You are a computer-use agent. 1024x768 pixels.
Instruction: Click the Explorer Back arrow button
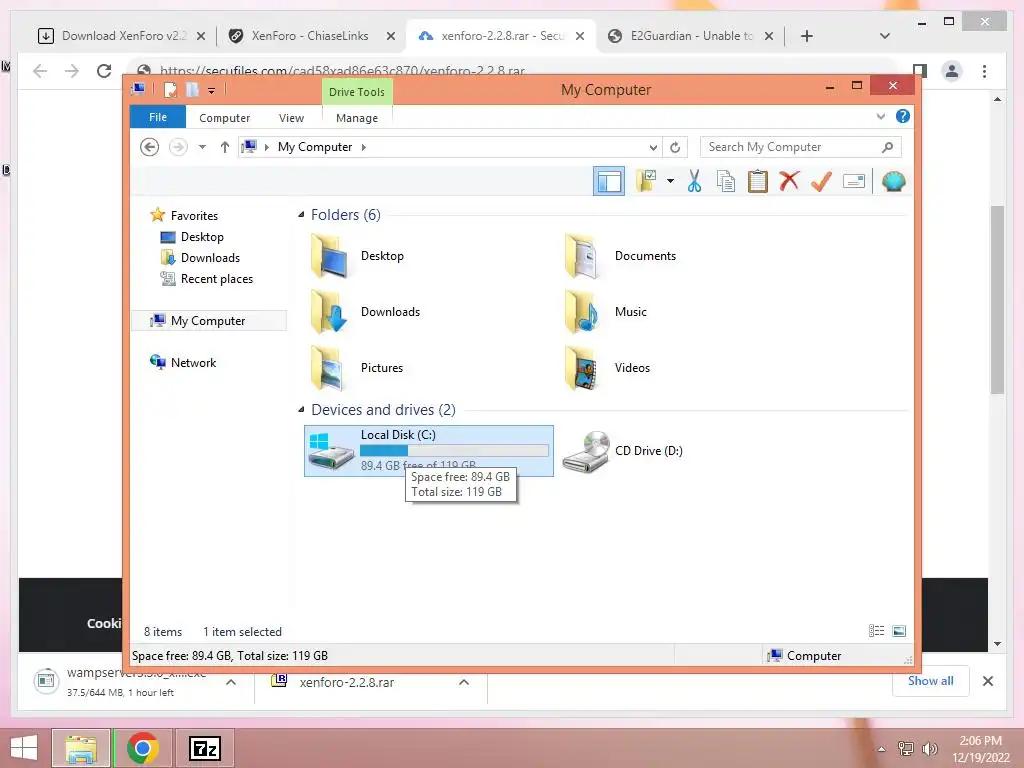[x=150, y=147]
